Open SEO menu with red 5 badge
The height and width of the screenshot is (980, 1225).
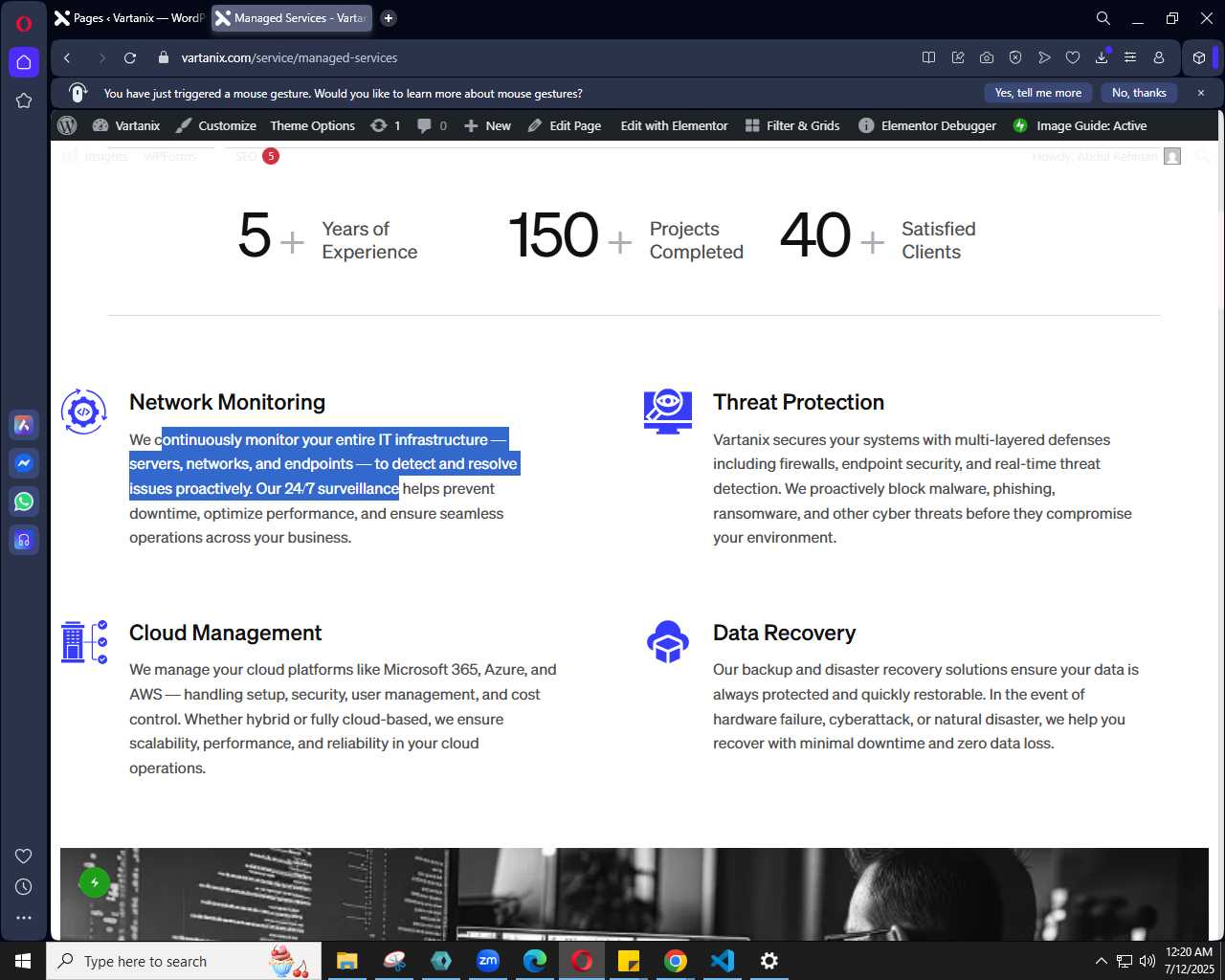[256, 156]
